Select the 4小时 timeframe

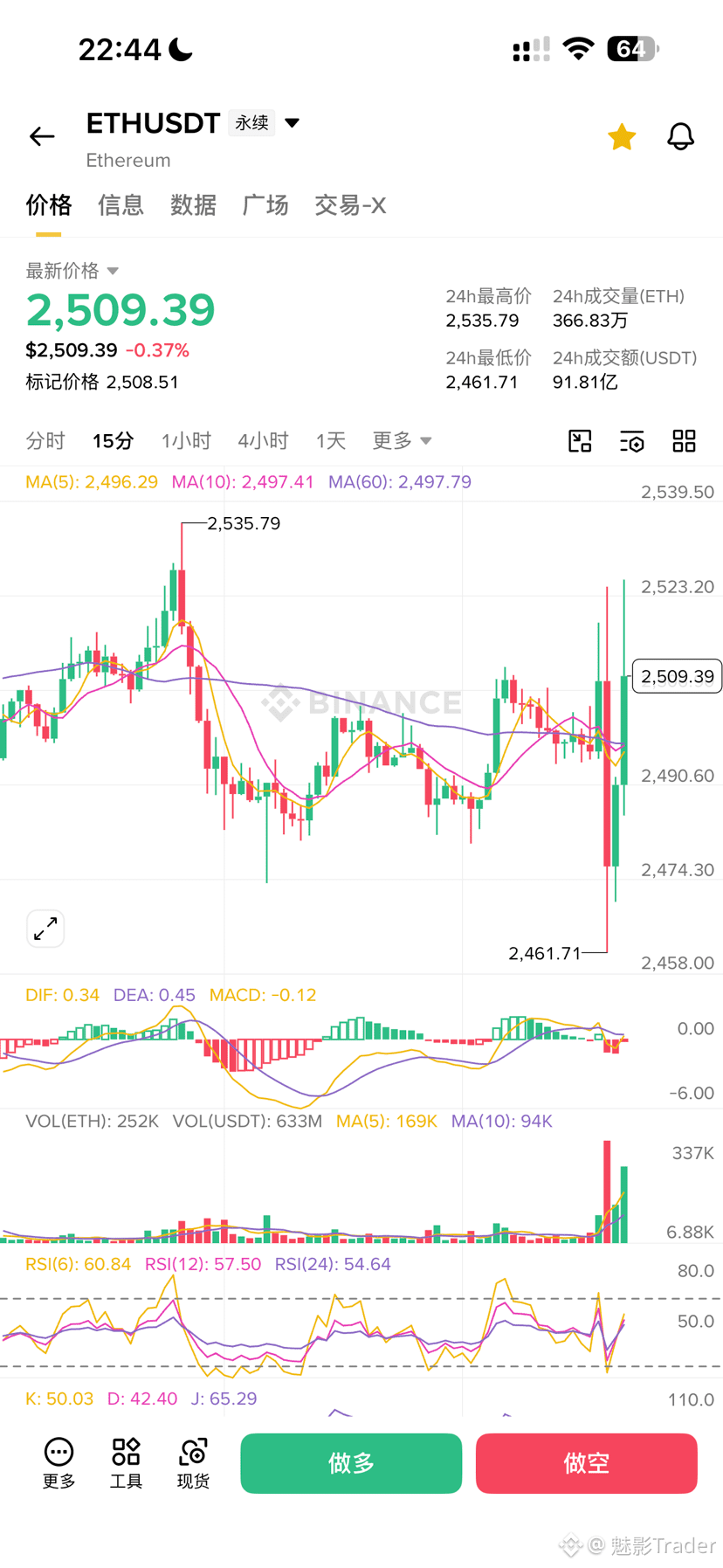(263, 441)
